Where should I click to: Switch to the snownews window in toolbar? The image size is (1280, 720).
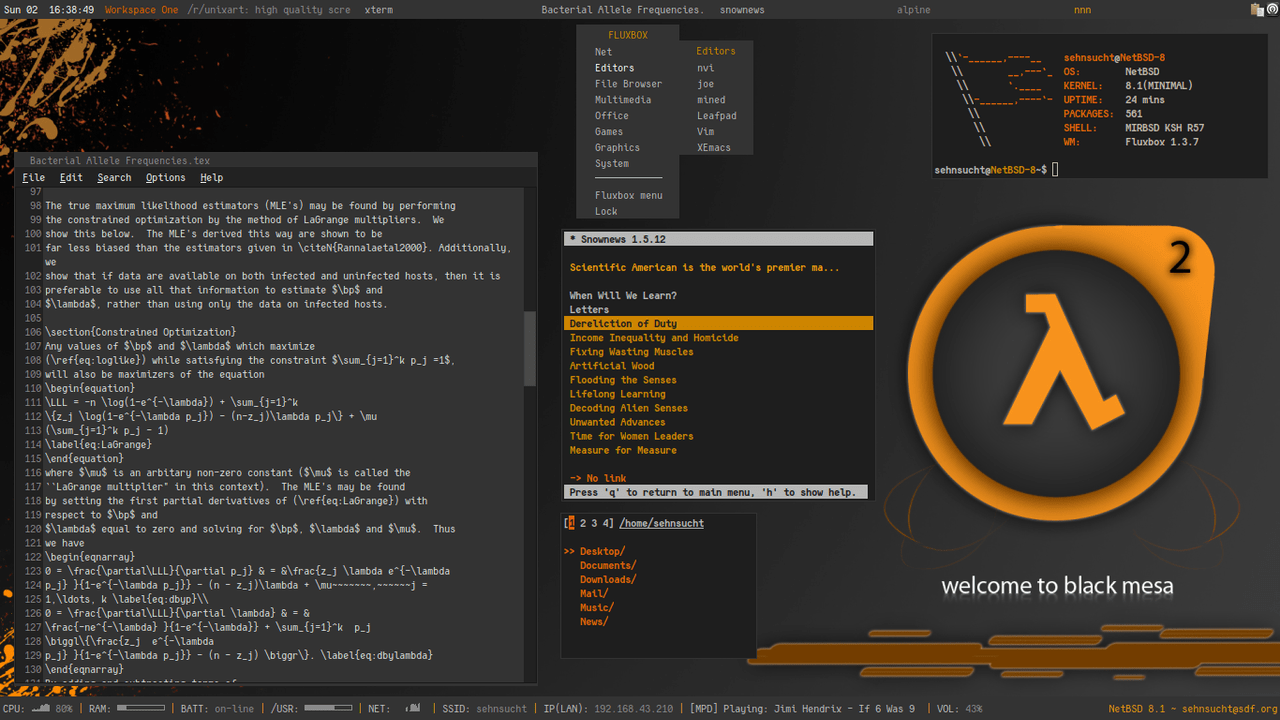742,10
